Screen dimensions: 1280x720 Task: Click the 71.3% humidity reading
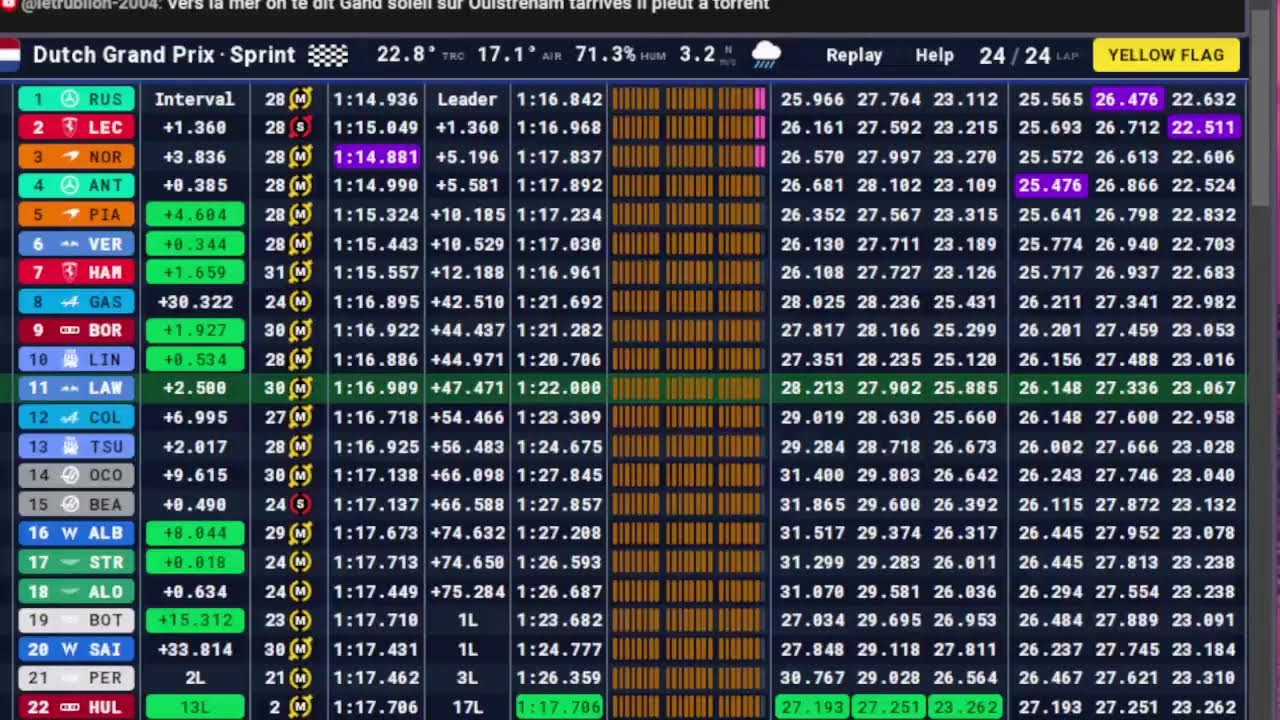point(606,55)
